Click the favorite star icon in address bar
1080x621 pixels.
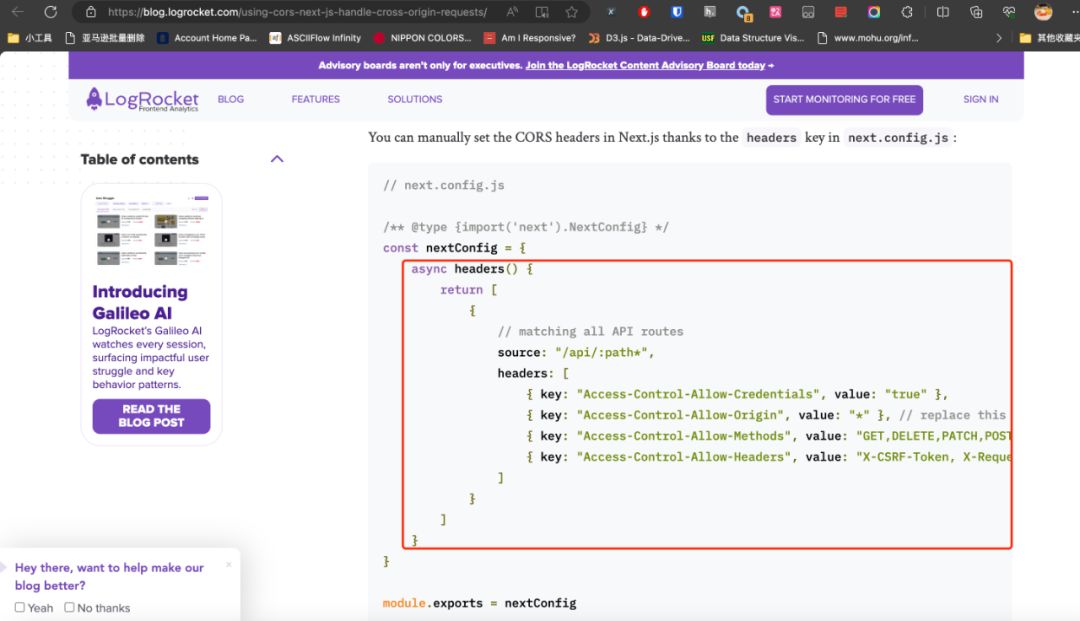571,12
